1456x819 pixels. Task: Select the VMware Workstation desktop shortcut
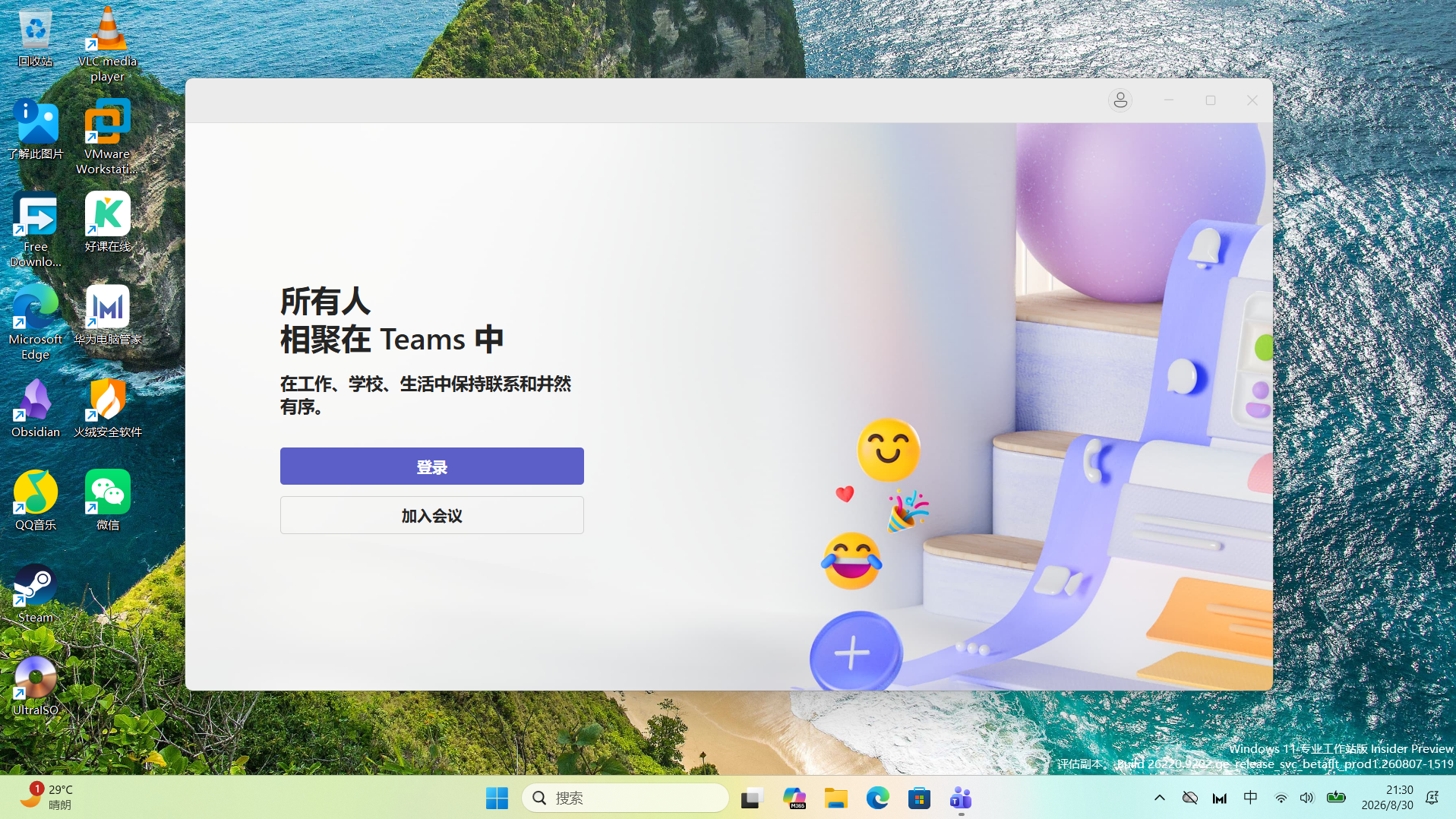(x=107, y=138)
